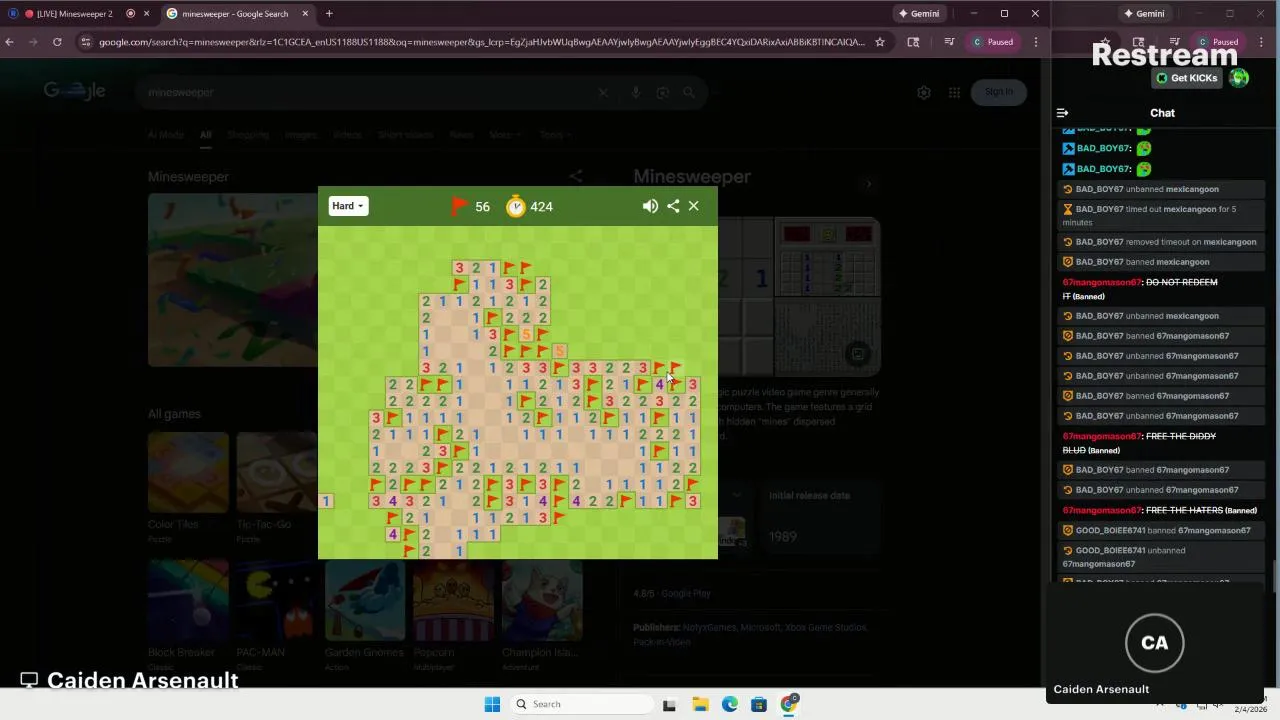
Task: Open the Hard difficulty dropdown
Action: tap(348, 206)
